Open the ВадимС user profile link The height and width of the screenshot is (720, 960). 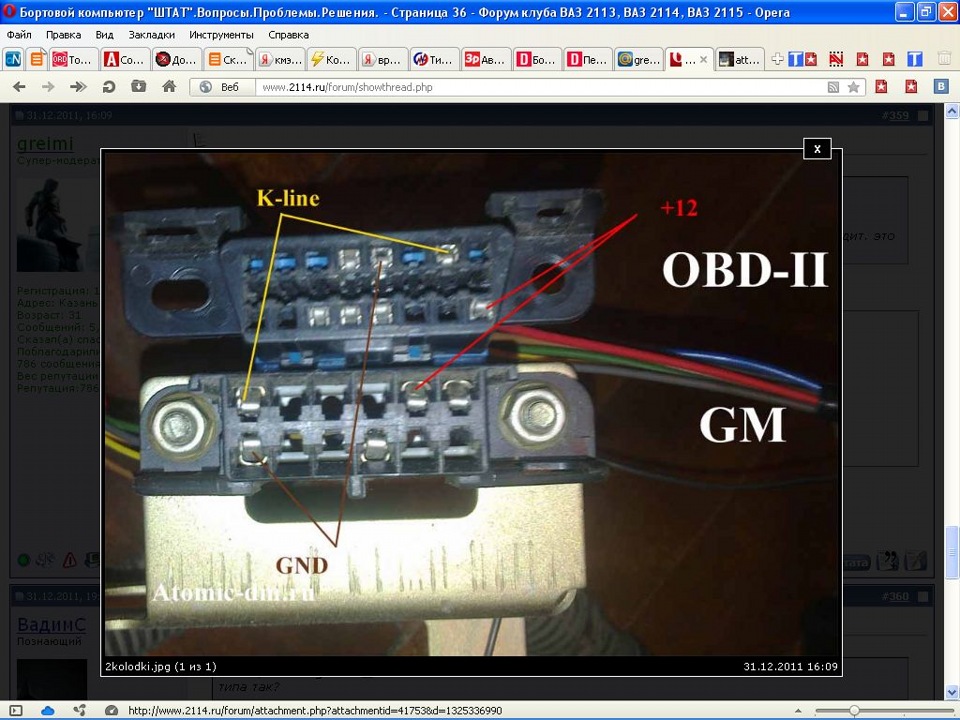click(x=51, y=624)
